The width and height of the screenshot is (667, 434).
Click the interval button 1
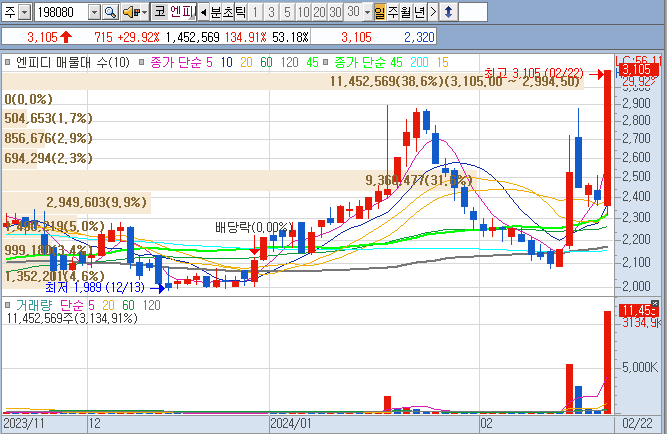[255, 12]
